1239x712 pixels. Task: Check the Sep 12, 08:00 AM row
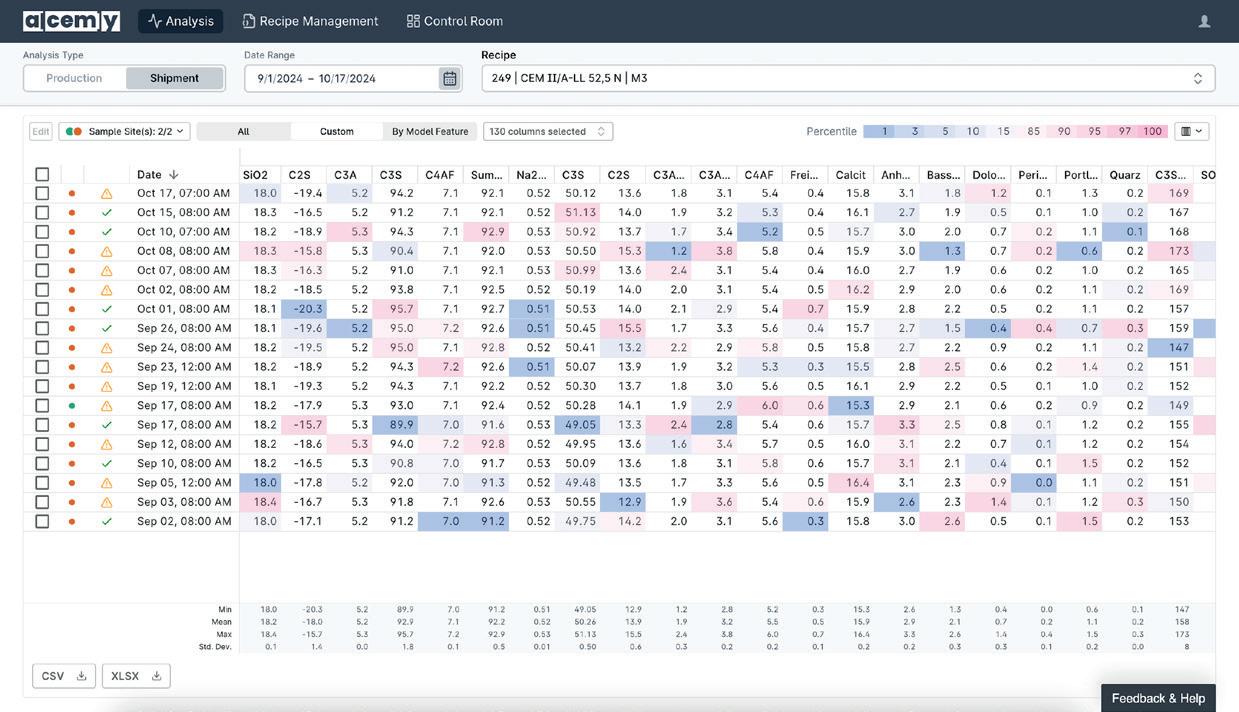pos(42,444)
